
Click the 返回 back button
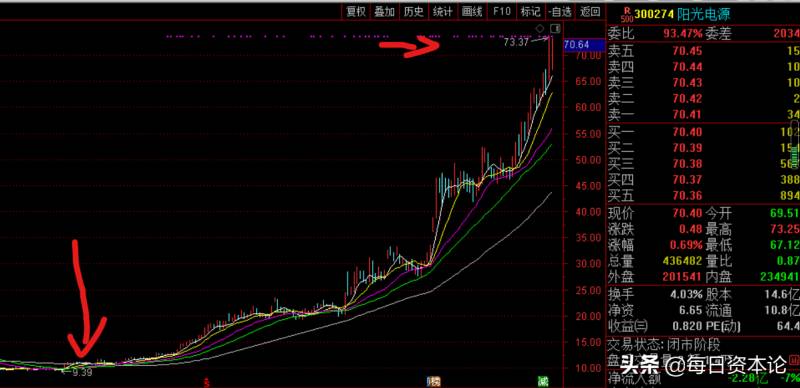coord(590,12)
